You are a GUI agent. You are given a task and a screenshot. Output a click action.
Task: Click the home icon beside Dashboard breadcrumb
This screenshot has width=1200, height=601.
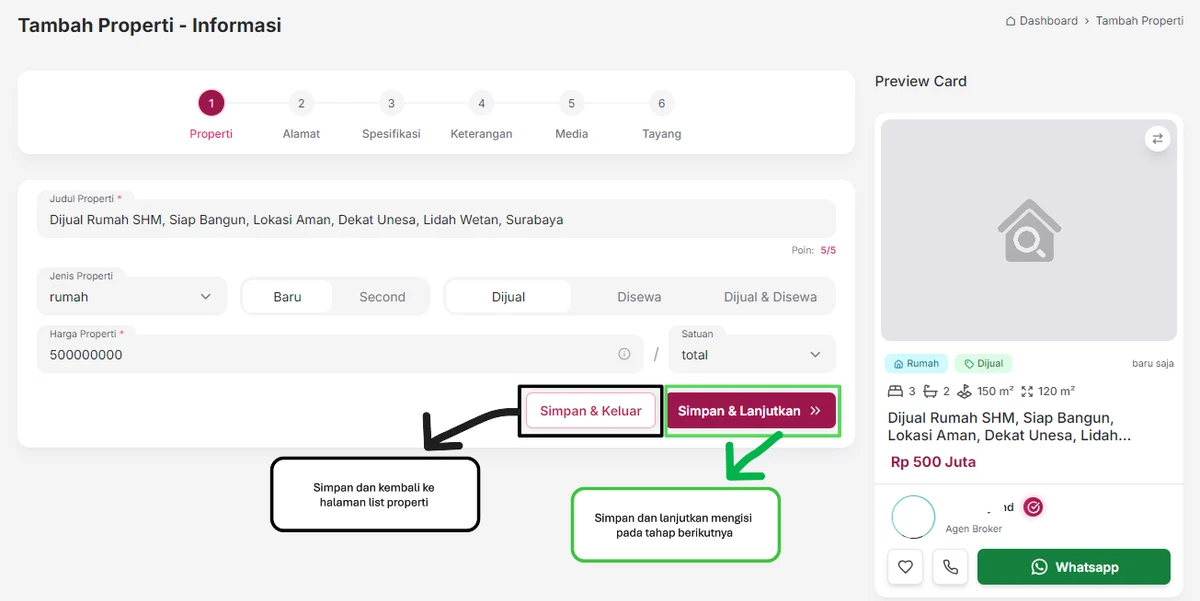(1011, 21)
